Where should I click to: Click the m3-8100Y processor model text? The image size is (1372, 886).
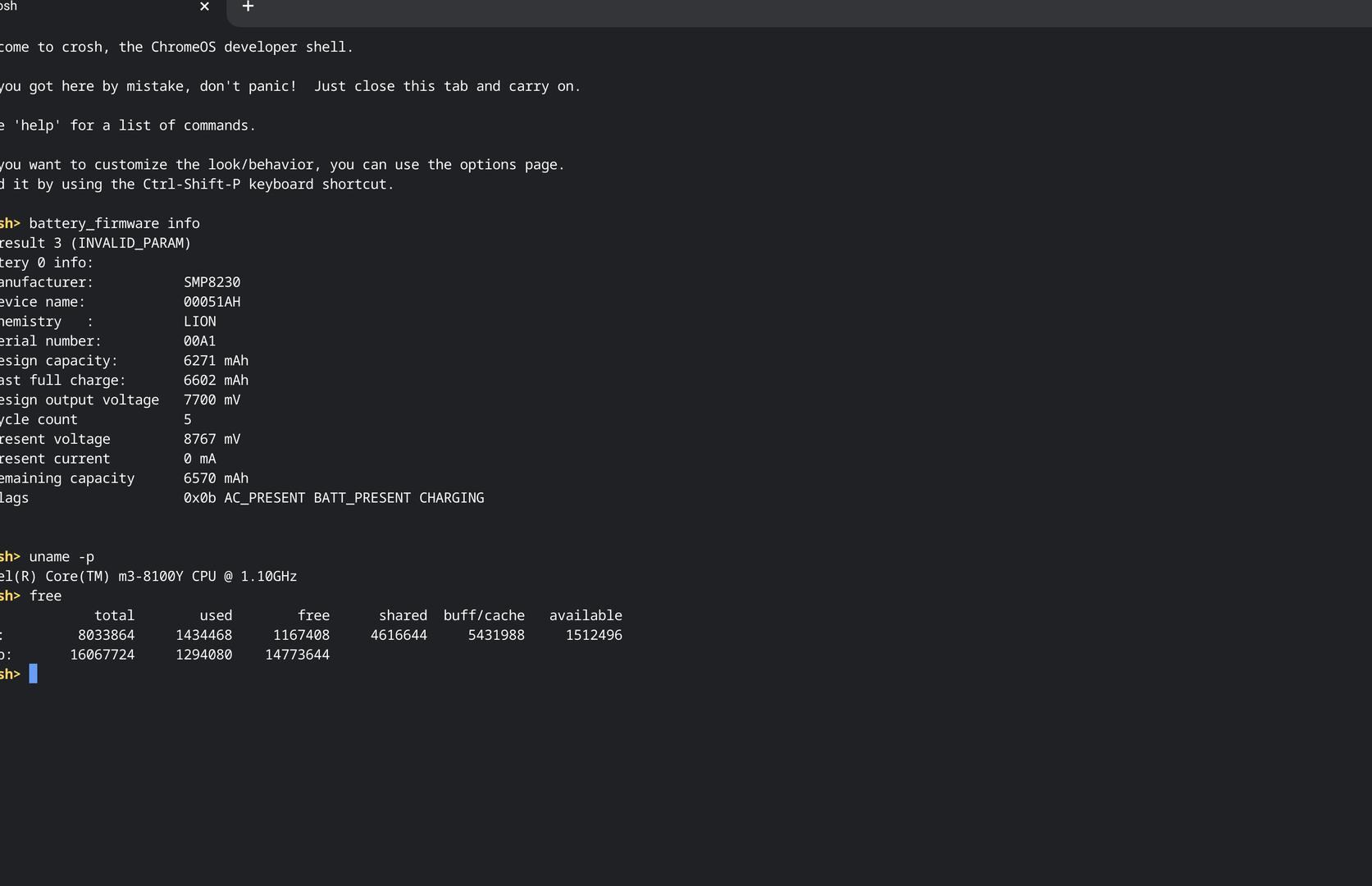point(150,576)
